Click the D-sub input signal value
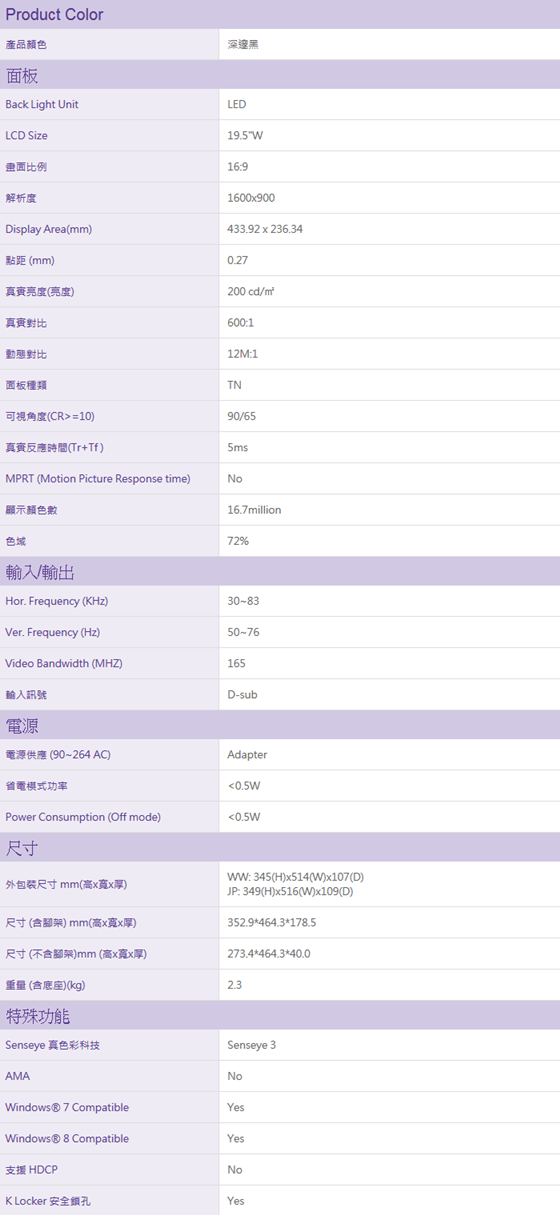The width and height of the screenshot is (560, 1215). [x=242, y=695]
